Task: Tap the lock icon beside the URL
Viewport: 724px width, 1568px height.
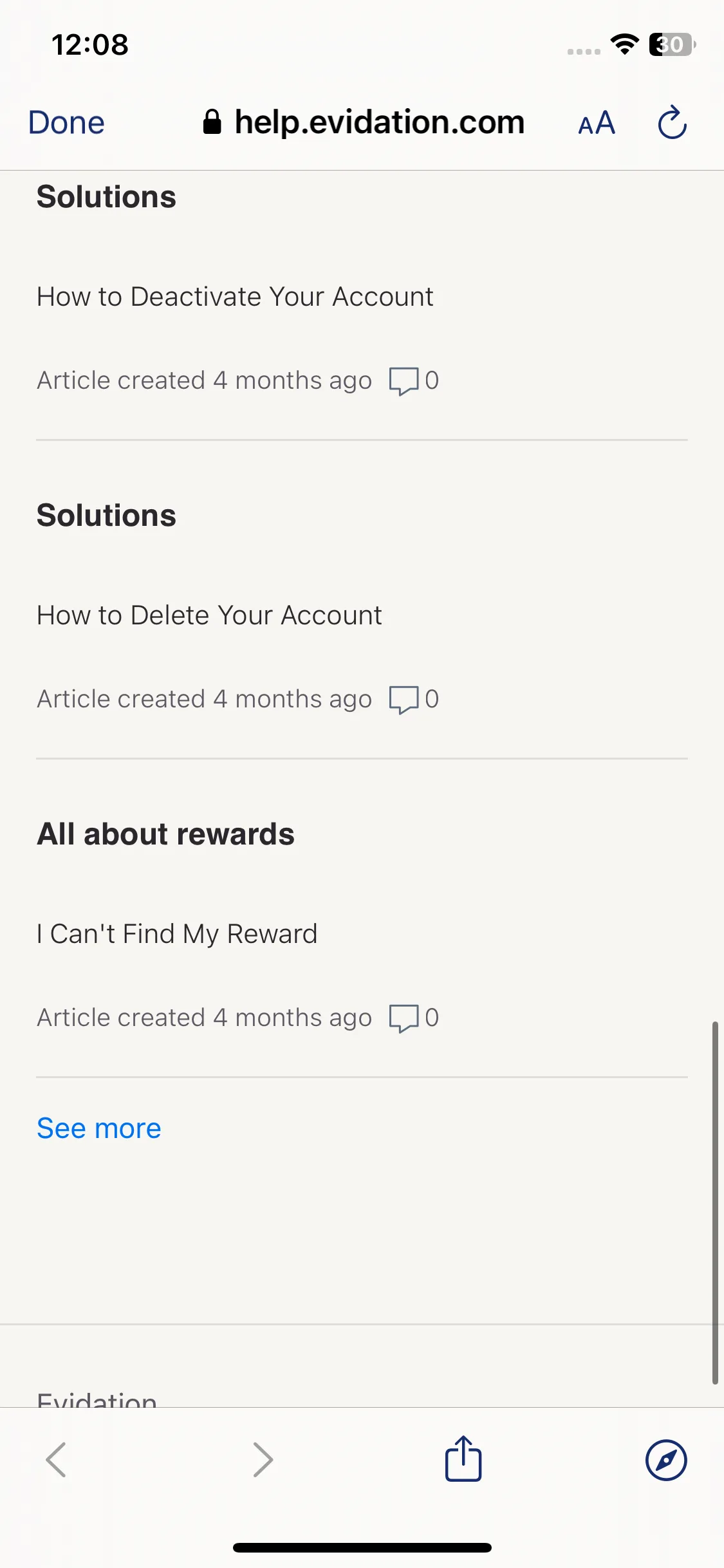Action: coord(212,122)
